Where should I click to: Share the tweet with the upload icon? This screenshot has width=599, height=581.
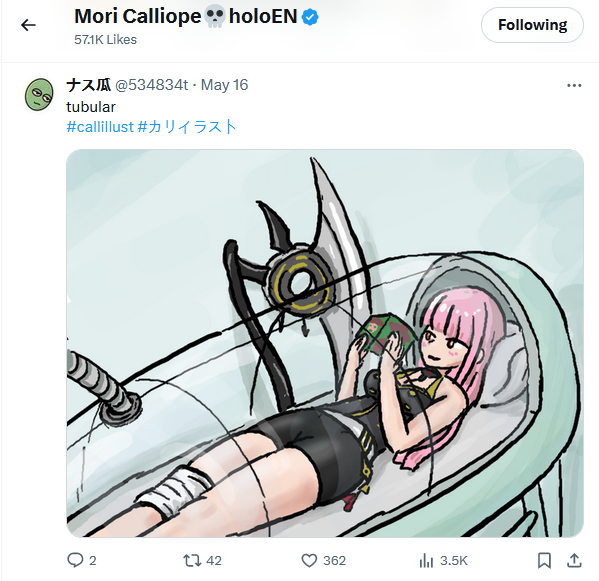(574, 560)
